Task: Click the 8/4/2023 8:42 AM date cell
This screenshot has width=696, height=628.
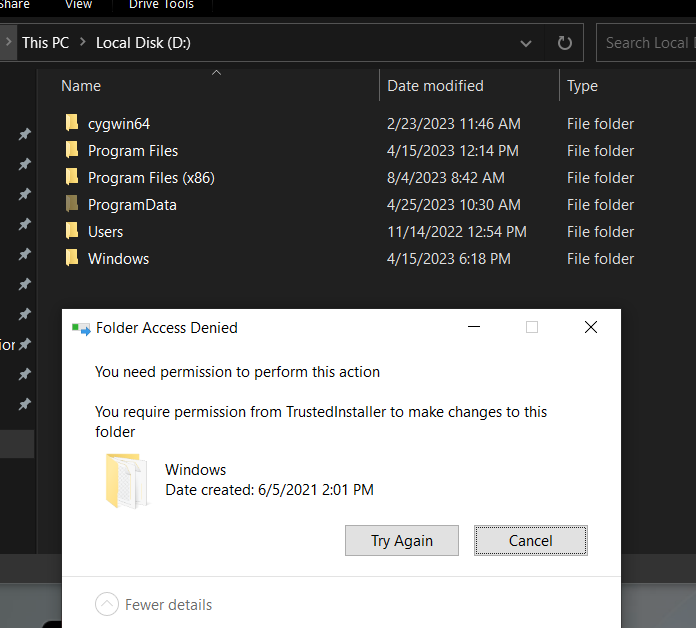Action: tap(446, 178)
